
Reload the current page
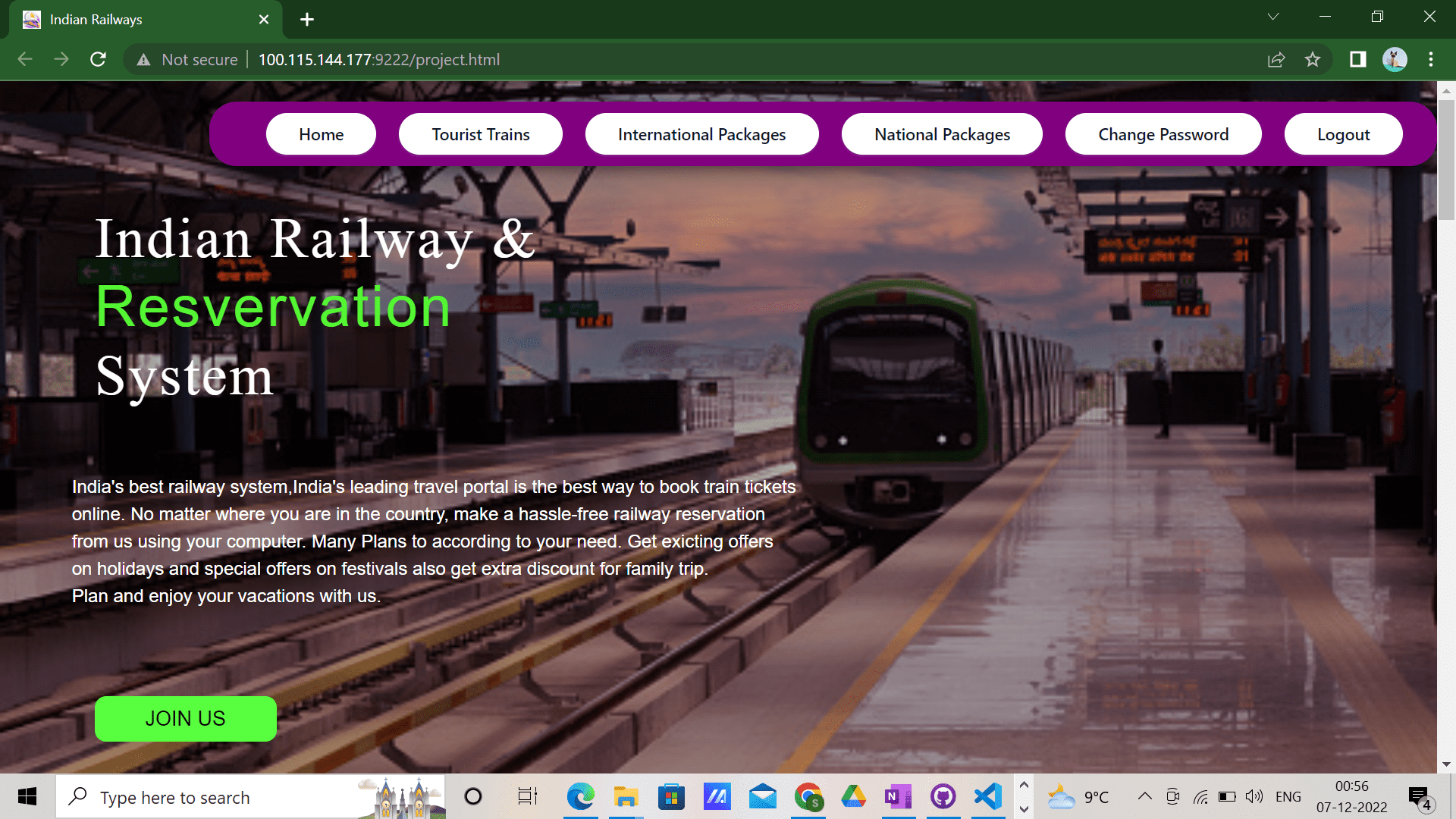tap(98, 59)
